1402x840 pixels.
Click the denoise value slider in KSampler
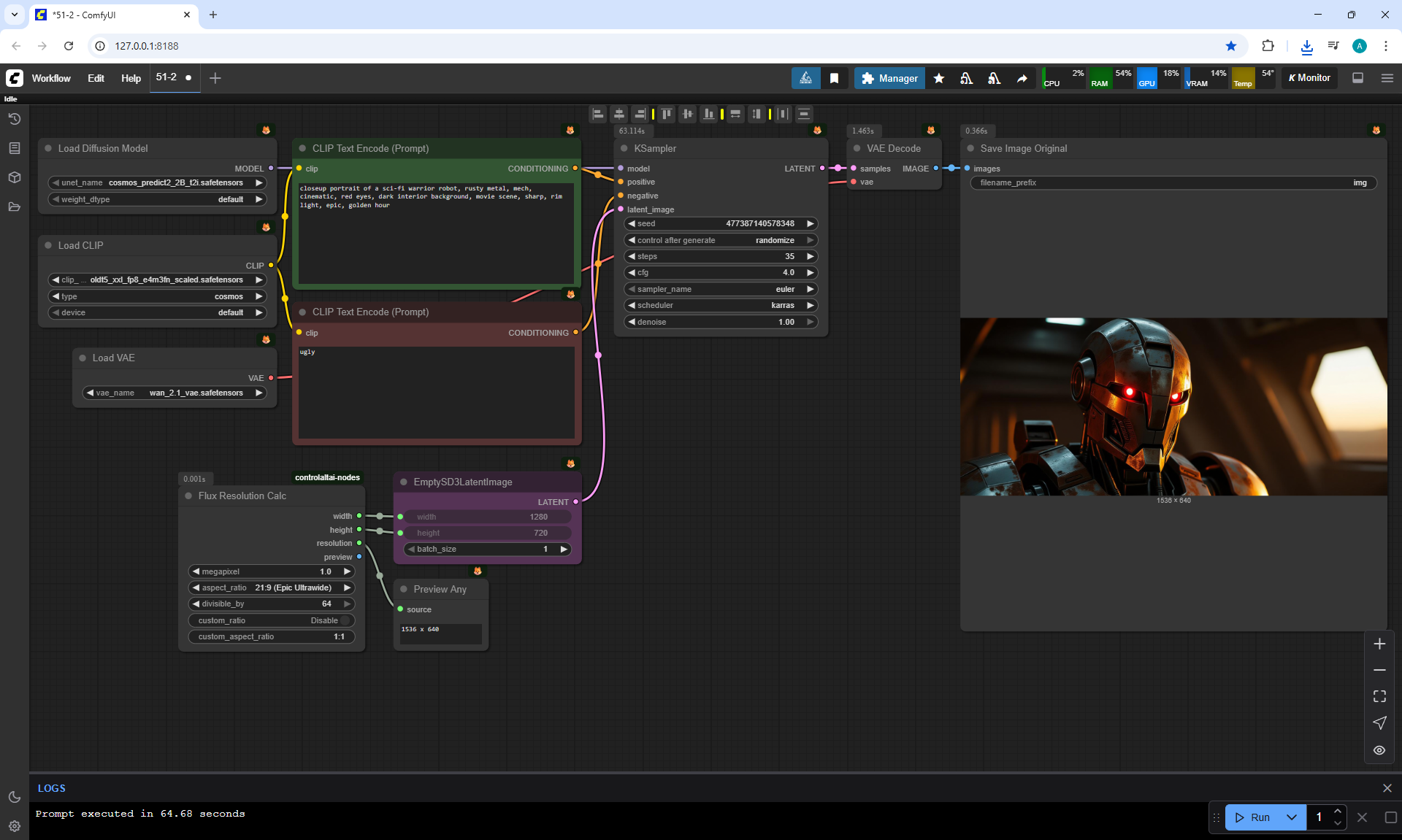pyautogui.click(x=721, y=322)
